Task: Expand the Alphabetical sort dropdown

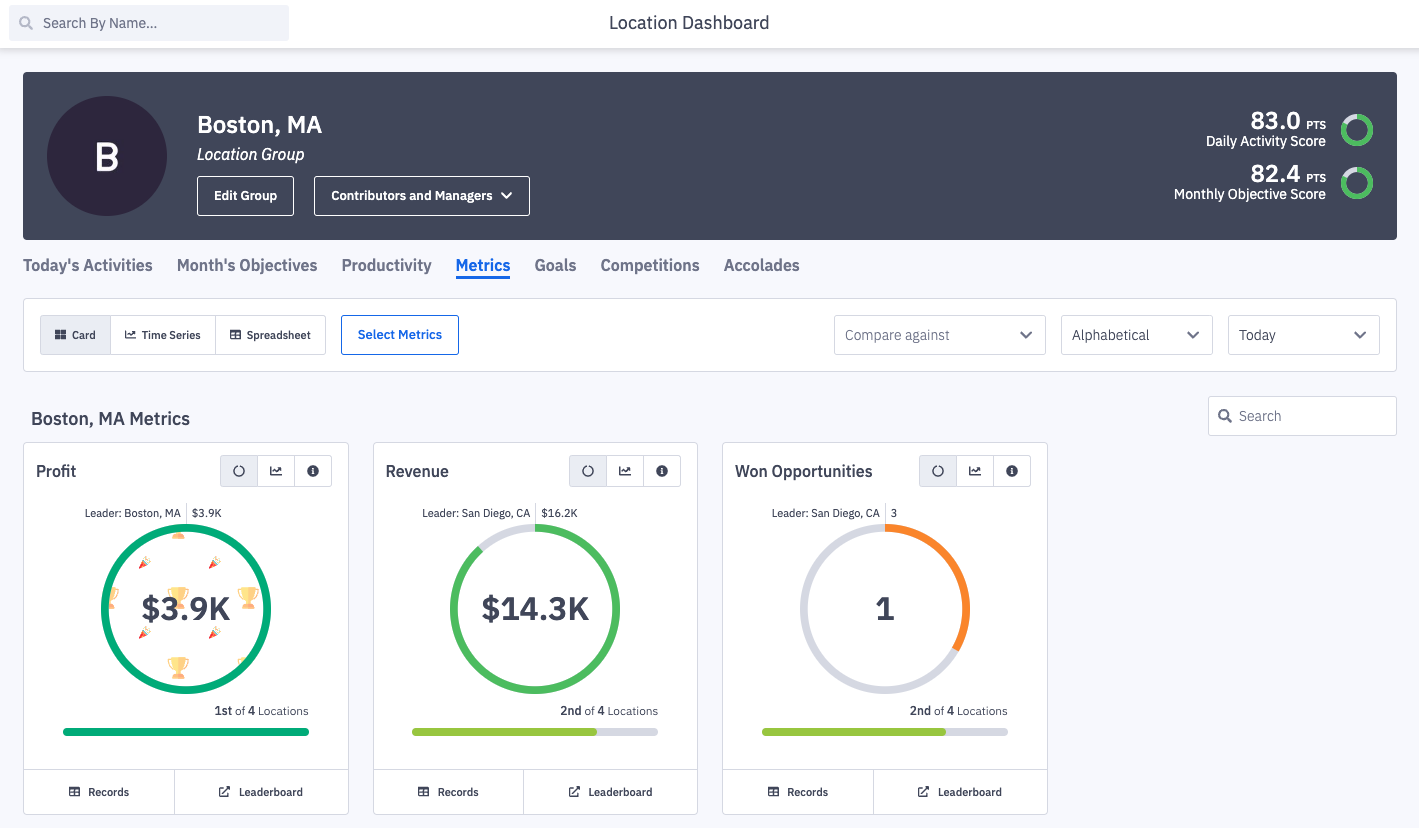Action: tap(1136, 335)
